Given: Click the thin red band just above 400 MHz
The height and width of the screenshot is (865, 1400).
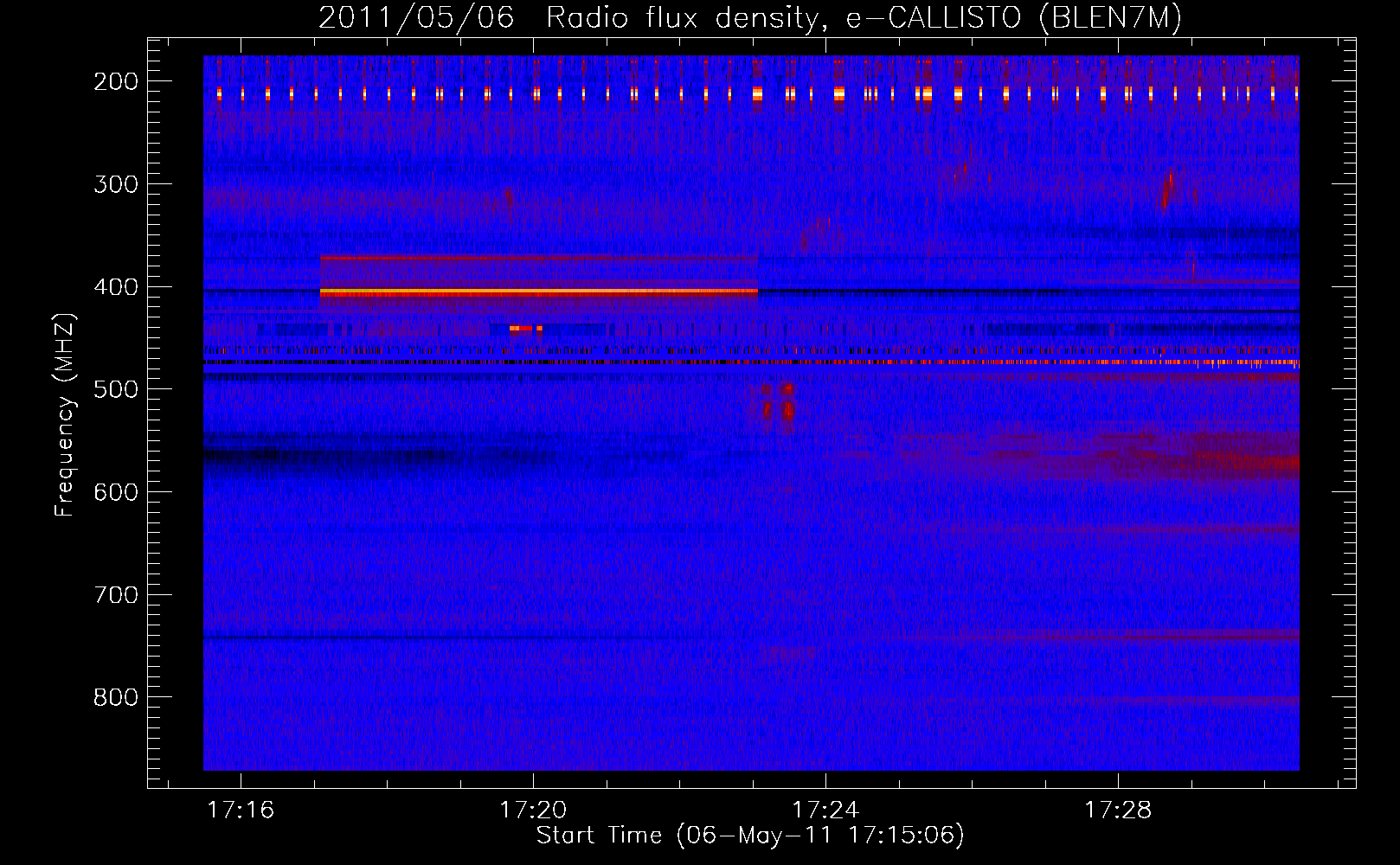Looking at the screenshot, I should [x=539, y=258].
